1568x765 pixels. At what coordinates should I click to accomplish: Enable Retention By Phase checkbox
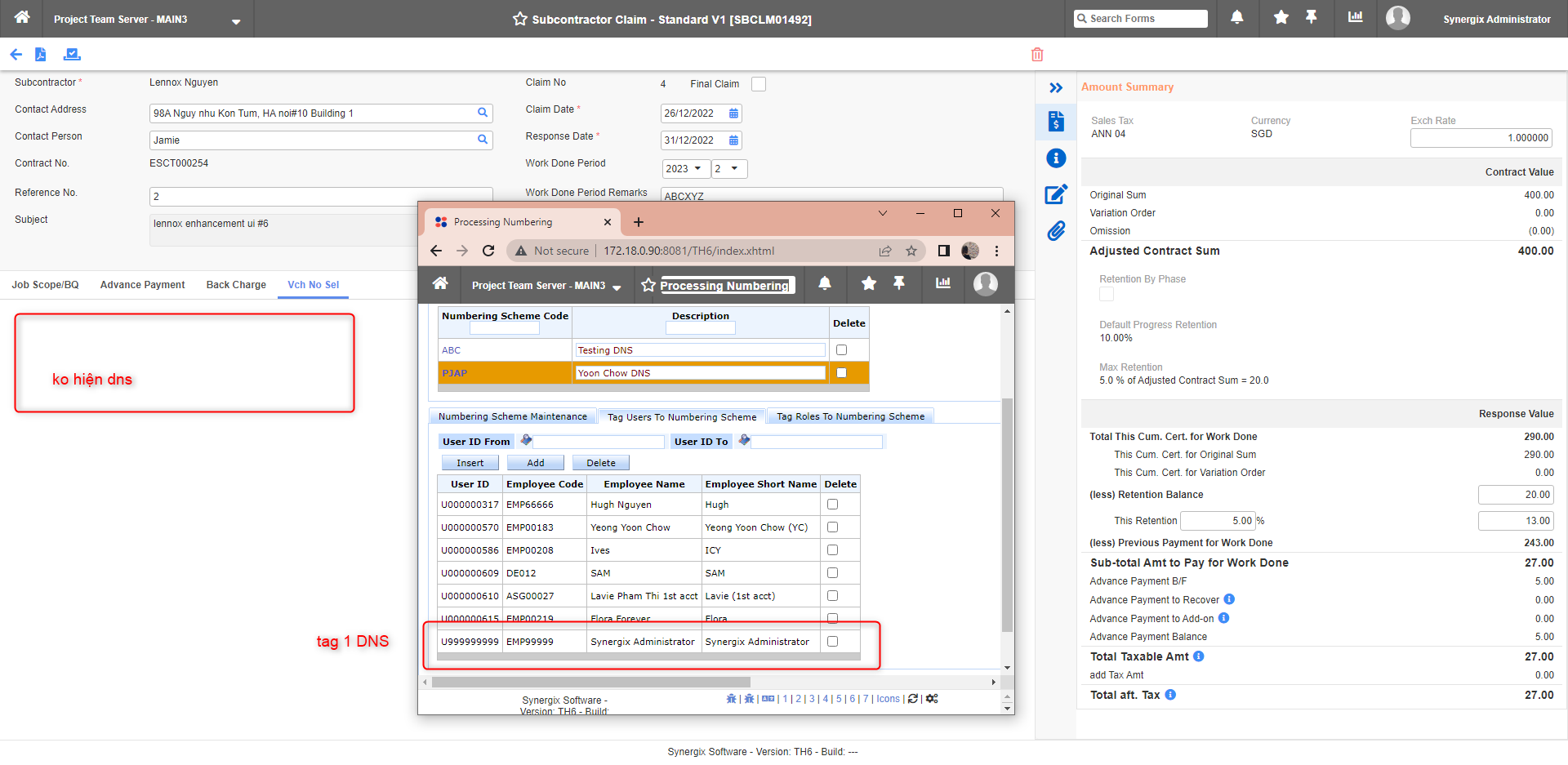(x=1107, y=294)
